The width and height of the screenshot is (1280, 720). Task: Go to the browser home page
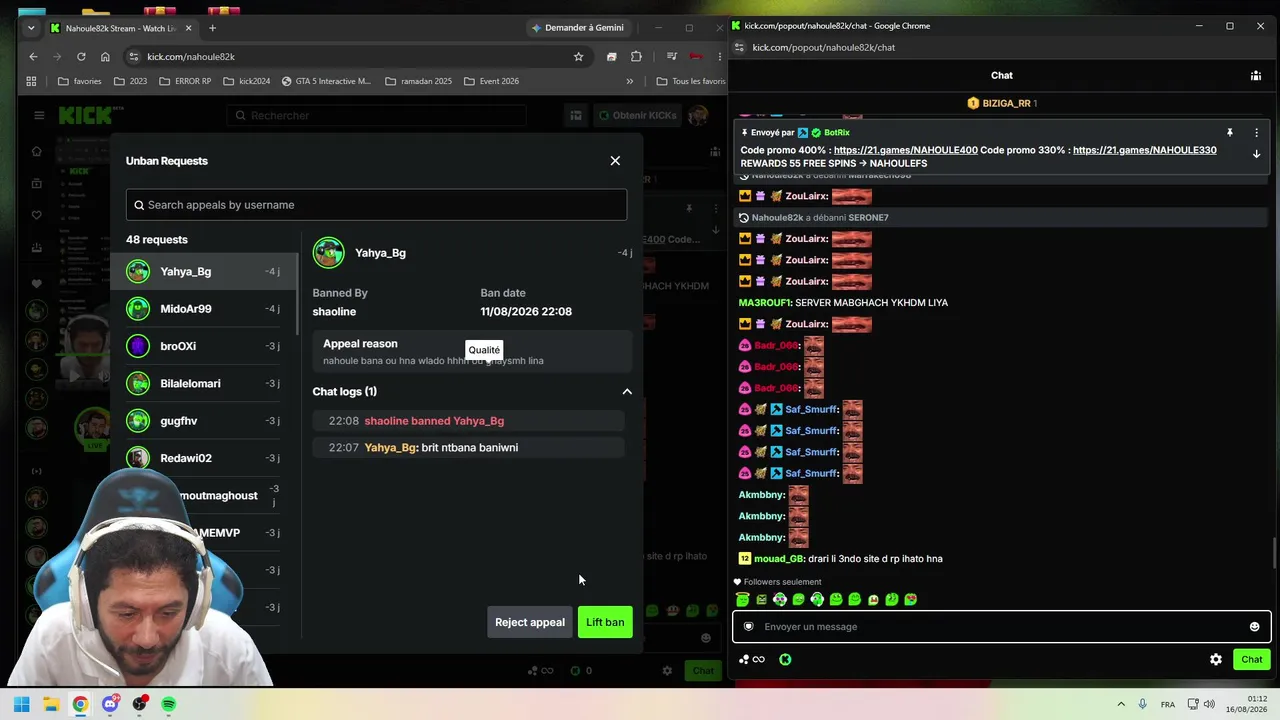[105, 57]
